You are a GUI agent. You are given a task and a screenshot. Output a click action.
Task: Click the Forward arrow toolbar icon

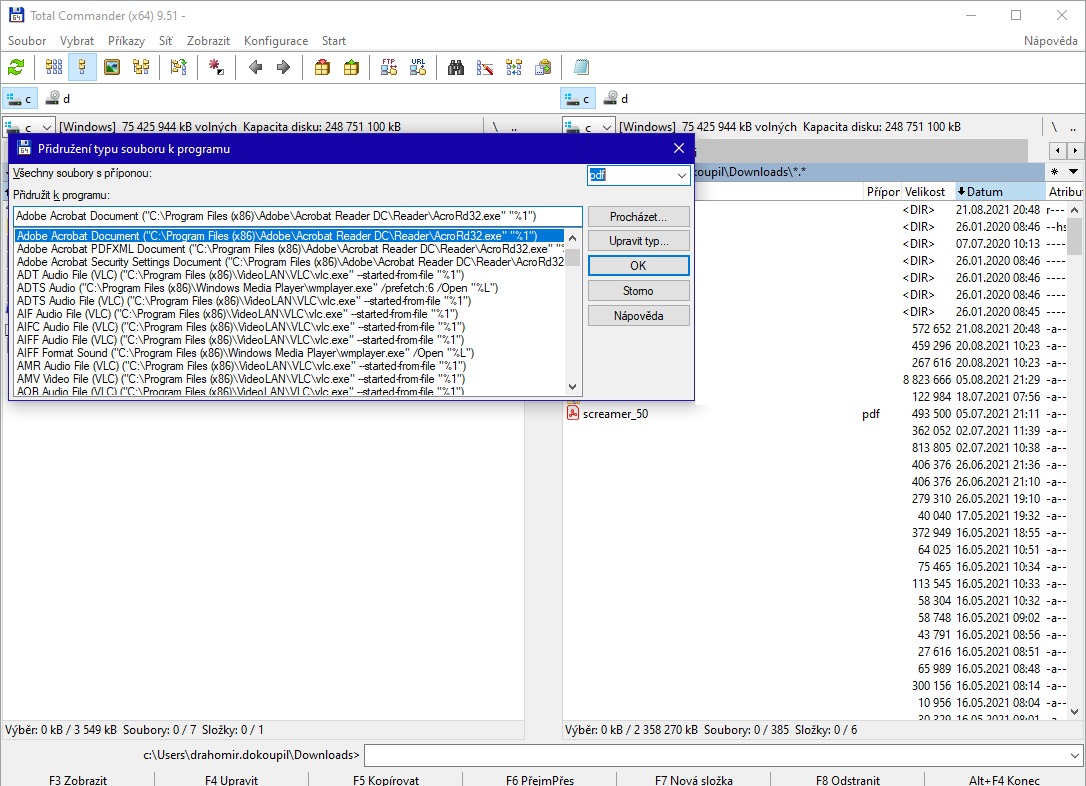[x=283, y=68]
